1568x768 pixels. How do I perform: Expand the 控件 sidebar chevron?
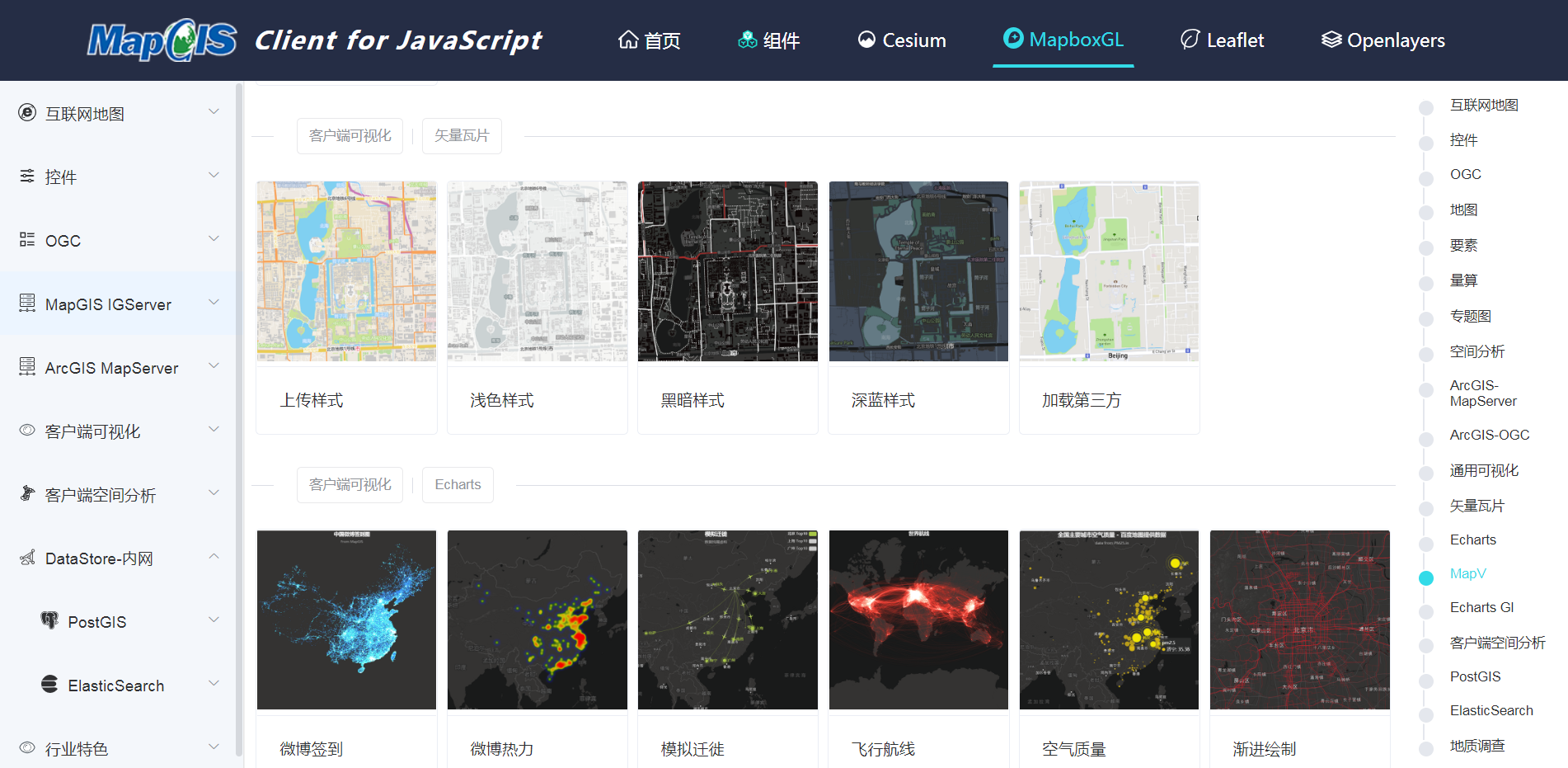(x=214, y=175)
